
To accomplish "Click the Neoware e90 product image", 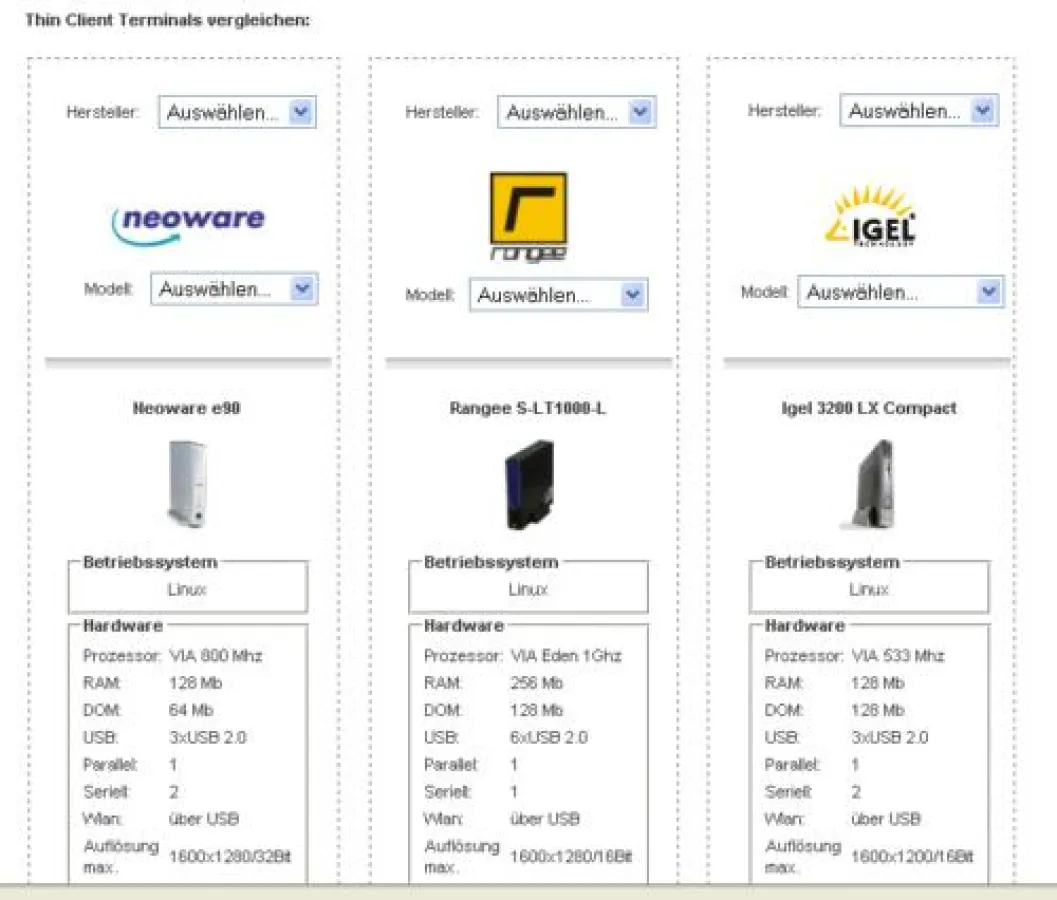I will coord(187,487).
